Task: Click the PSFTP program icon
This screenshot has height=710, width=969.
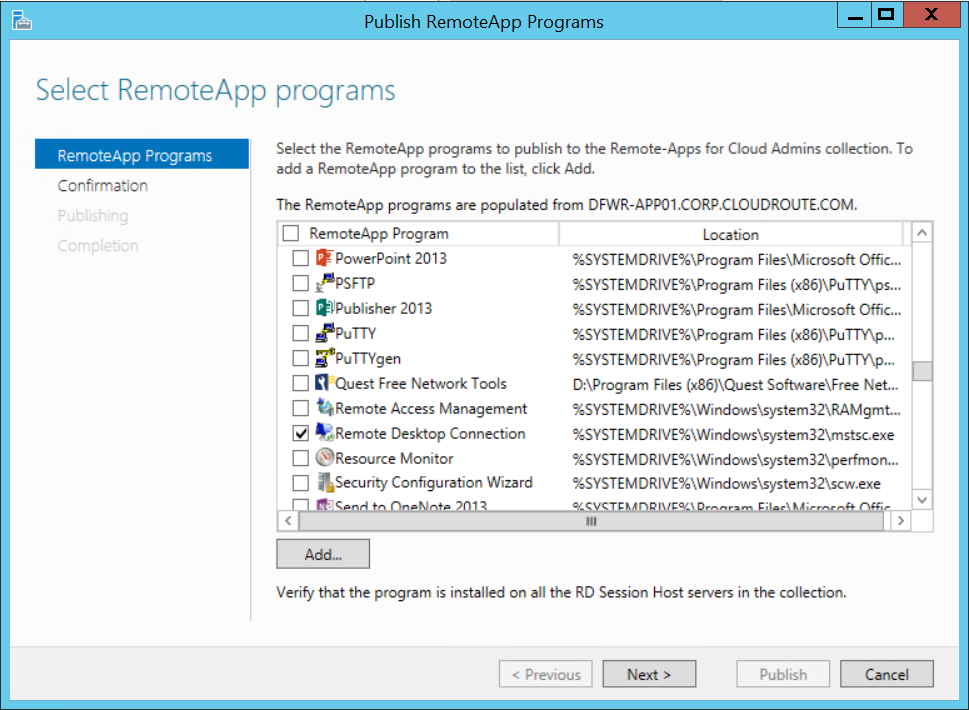Action: coord(324,283)
